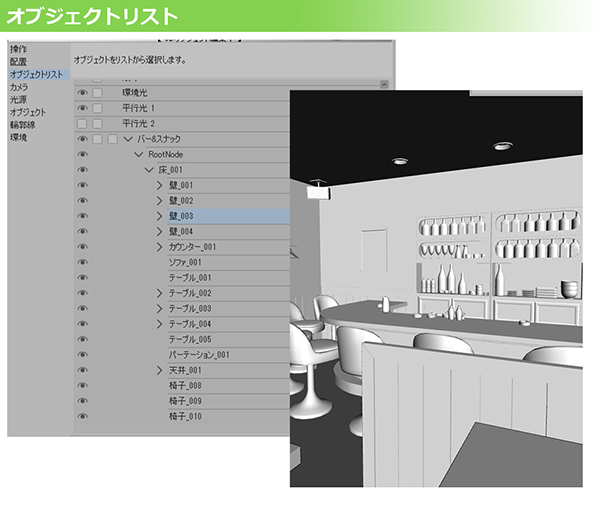600x511 pixels.
Task: Open the オブジェクト category in sidebar
Action: pyautogui.click(x=28, y=112)
